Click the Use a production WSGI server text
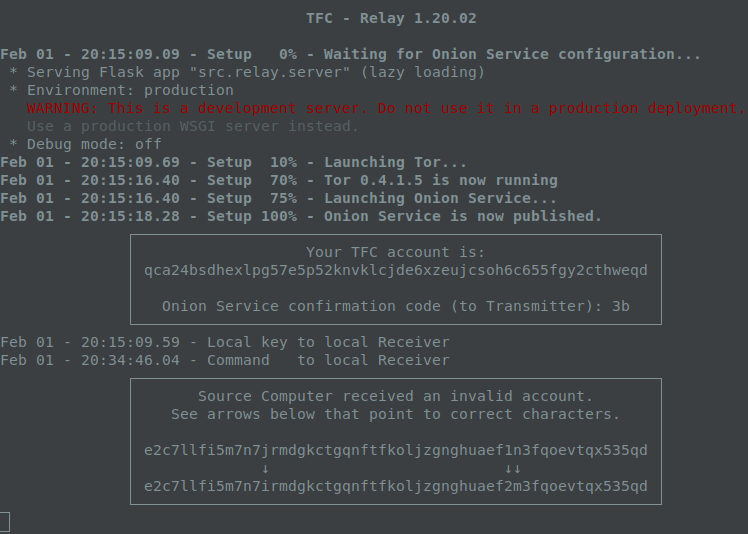The image size is (748, 534). pos(193,126)
